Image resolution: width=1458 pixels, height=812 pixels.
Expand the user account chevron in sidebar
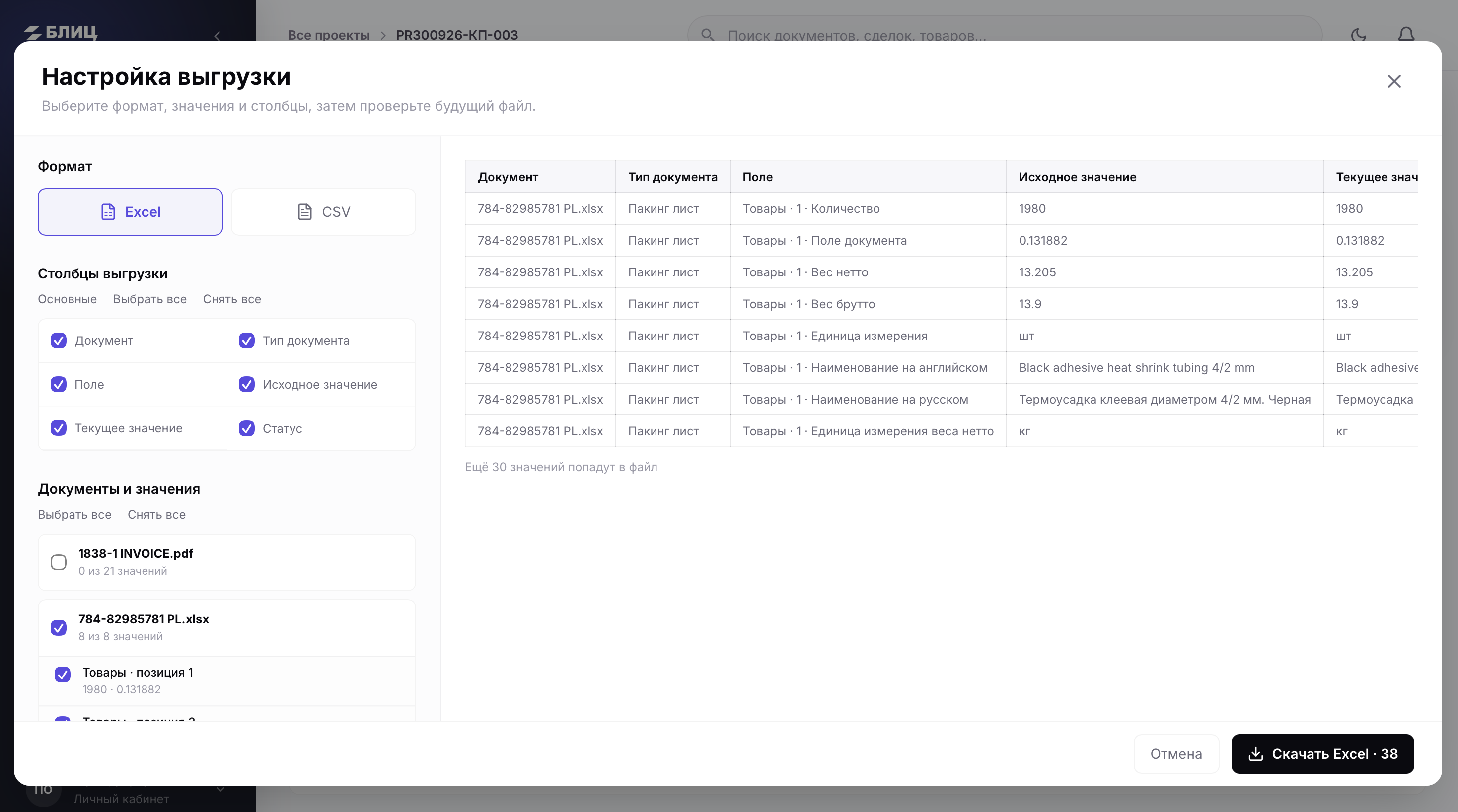(221, 789)
